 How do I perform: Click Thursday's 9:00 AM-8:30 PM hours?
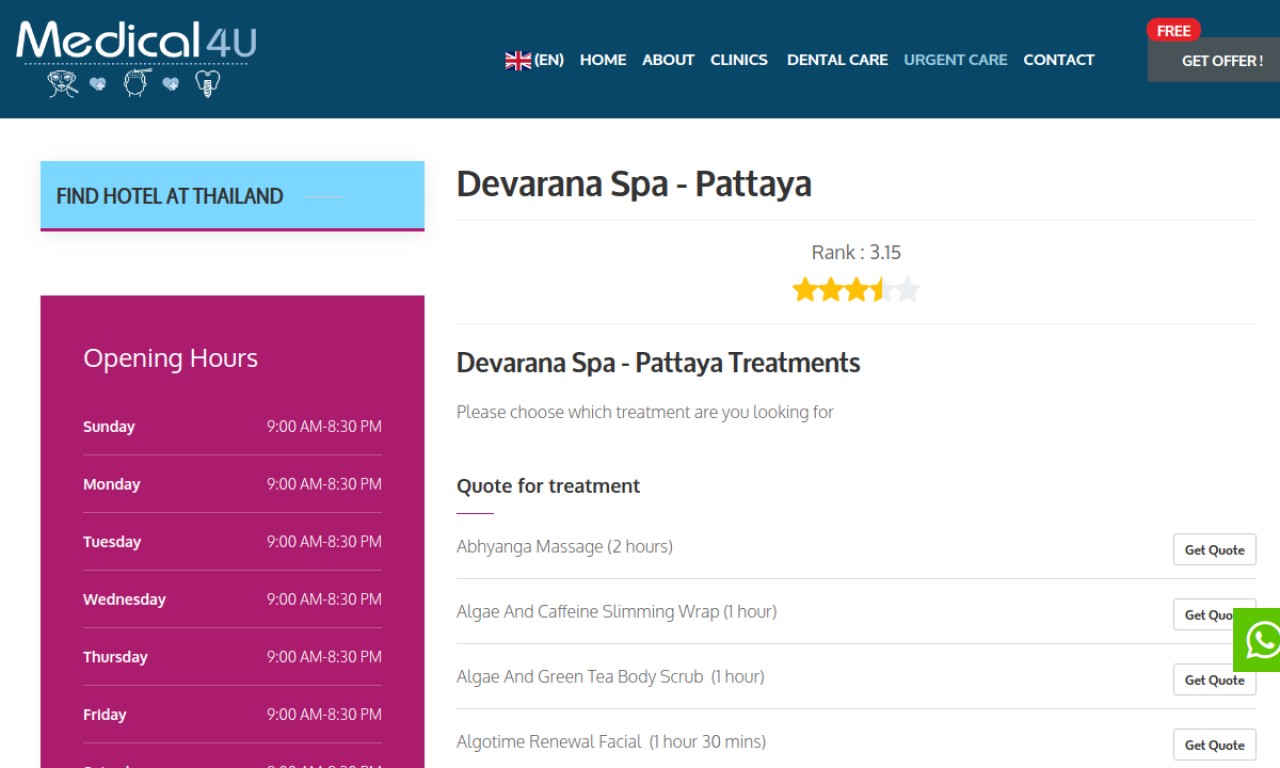click(x=324, y=657)
